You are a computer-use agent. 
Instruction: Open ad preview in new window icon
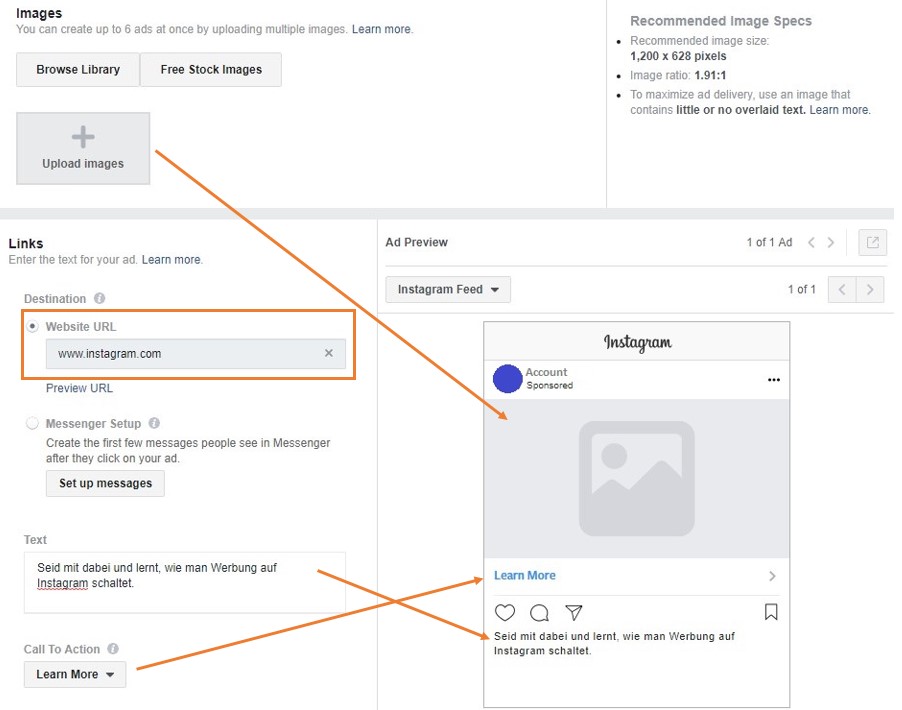pyautogui.click(x=873, y=242)
